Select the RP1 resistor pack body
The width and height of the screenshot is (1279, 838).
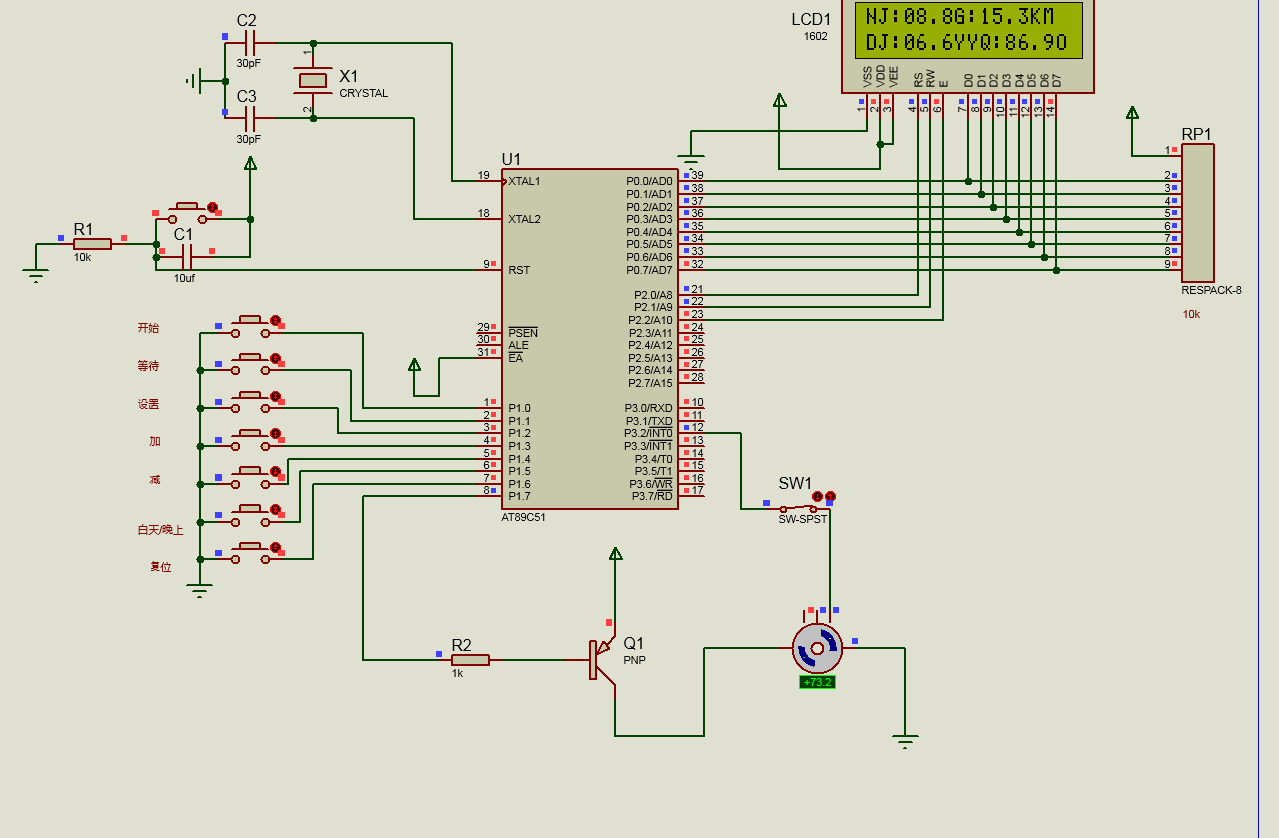click(1198, 213)
